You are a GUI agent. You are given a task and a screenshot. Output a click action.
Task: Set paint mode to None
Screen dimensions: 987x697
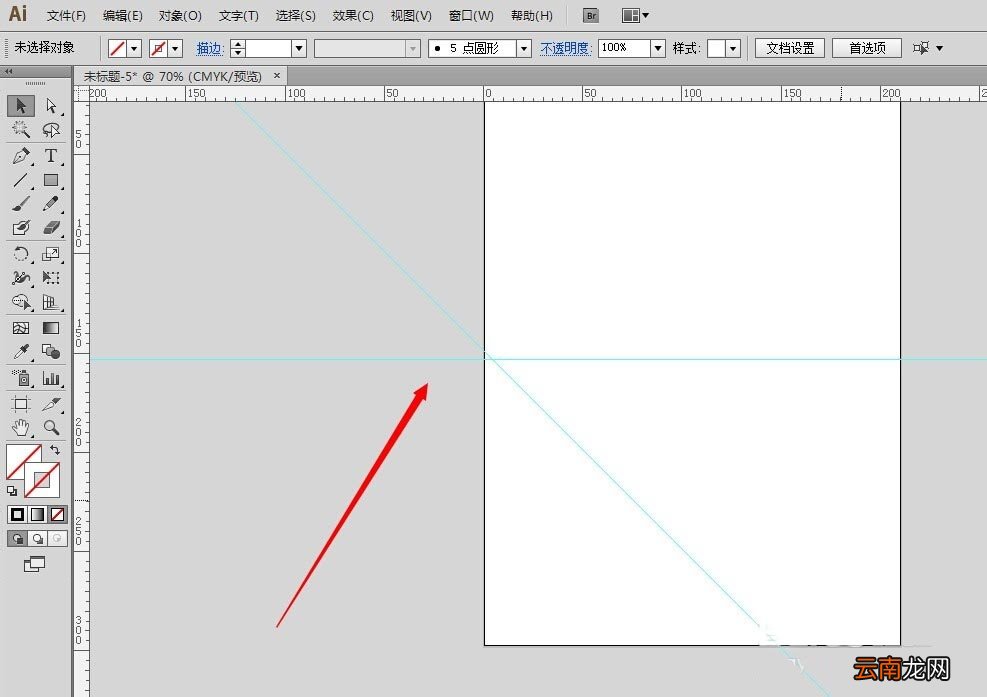[57, 514]
